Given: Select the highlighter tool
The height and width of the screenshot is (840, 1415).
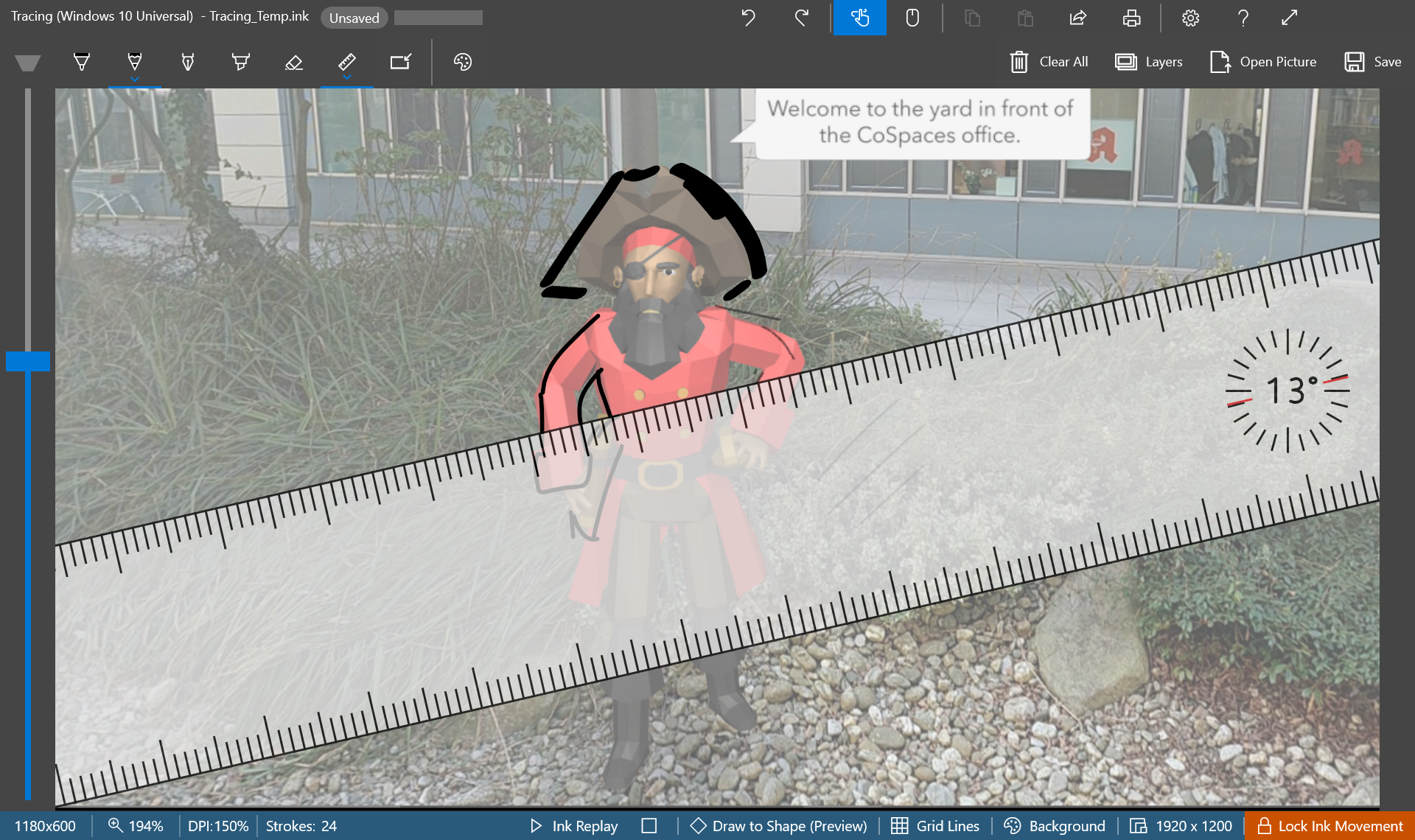Looking at the screenshot, I should point(240,62).
